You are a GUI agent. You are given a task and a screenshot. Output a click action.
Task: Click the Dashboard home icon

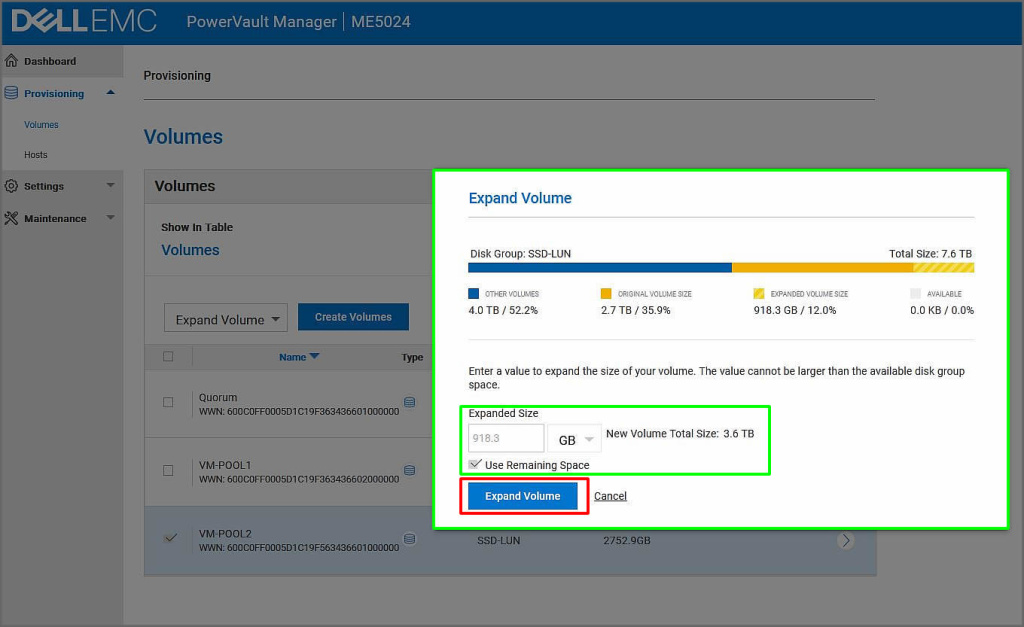pos(11,61)
